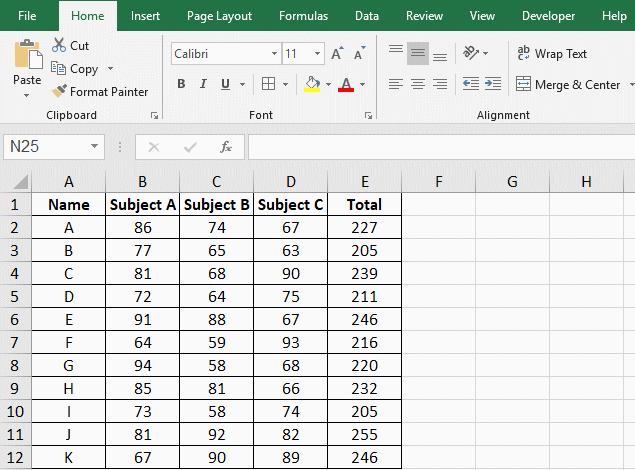
Task: Click the Paste clipboard icon
Action: [28, 54]
